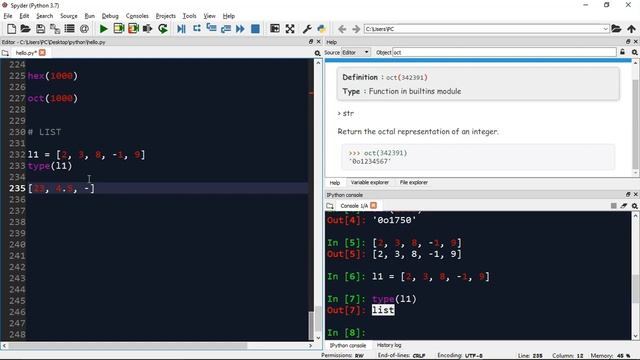640x360 pixels.
Task: Open the File menu
Action: [8, 16]
